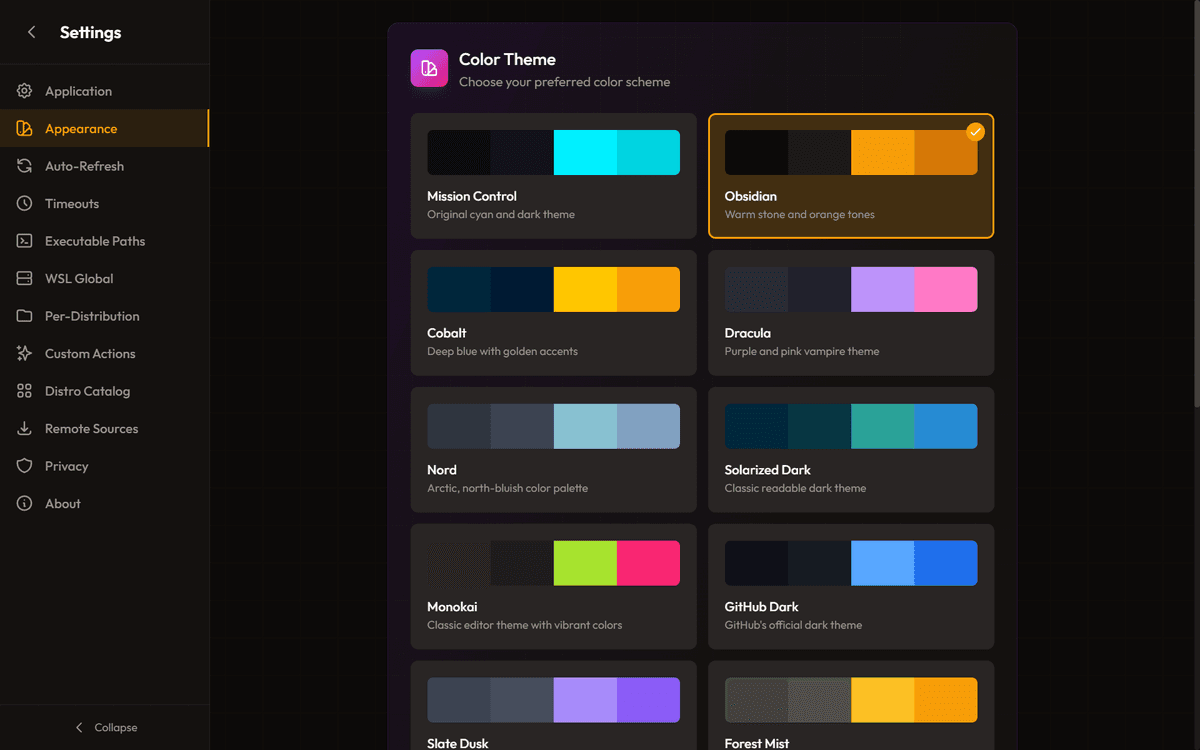This screenshot has width=1200, height=750.
Task: Select the Mission Control cyan theme
Action: pyautogui.click(x=553, y=175)
